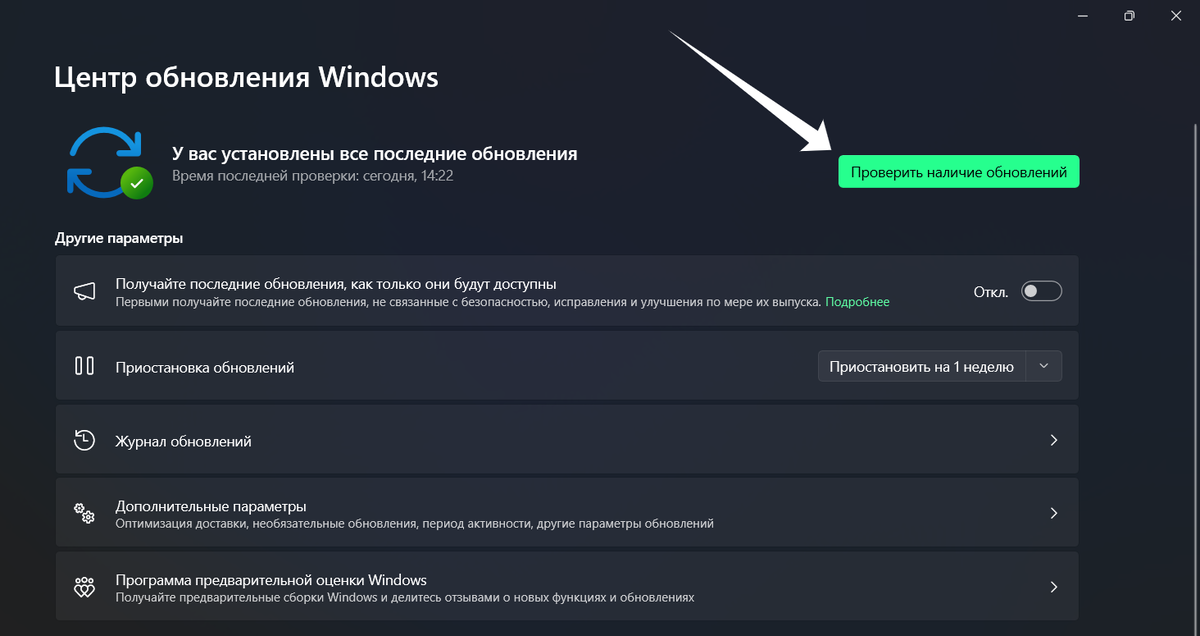Click the restore window button
This screenshot has height=636, width=1200.
click(x=1129, y=15)
